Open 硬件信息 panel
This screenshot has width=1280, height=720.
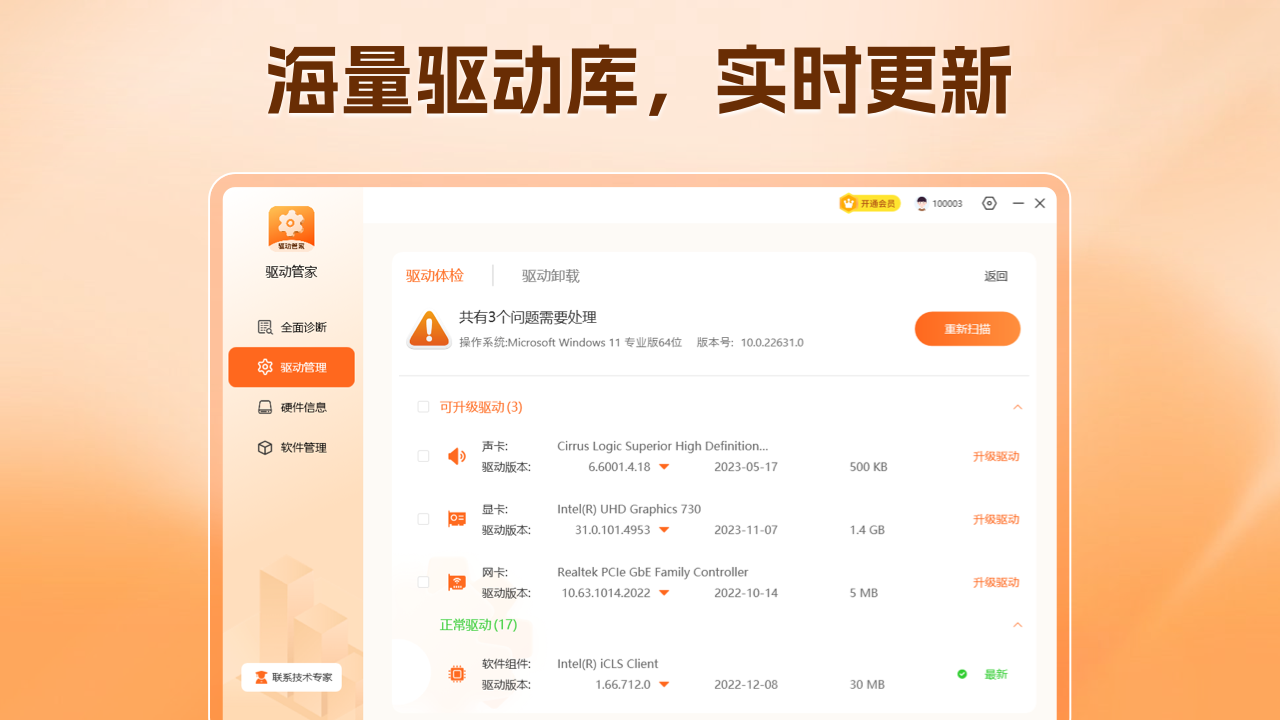291,407
